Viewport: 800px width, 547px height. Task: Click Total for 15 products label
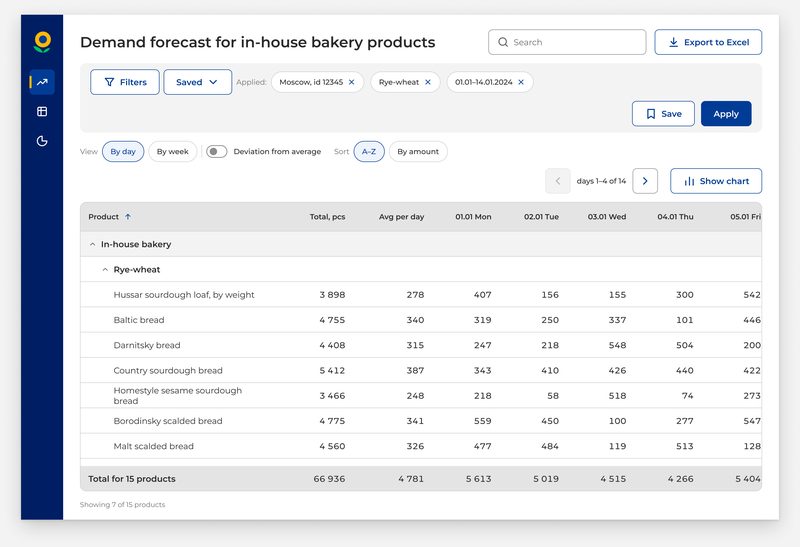(x=132, y=479)
